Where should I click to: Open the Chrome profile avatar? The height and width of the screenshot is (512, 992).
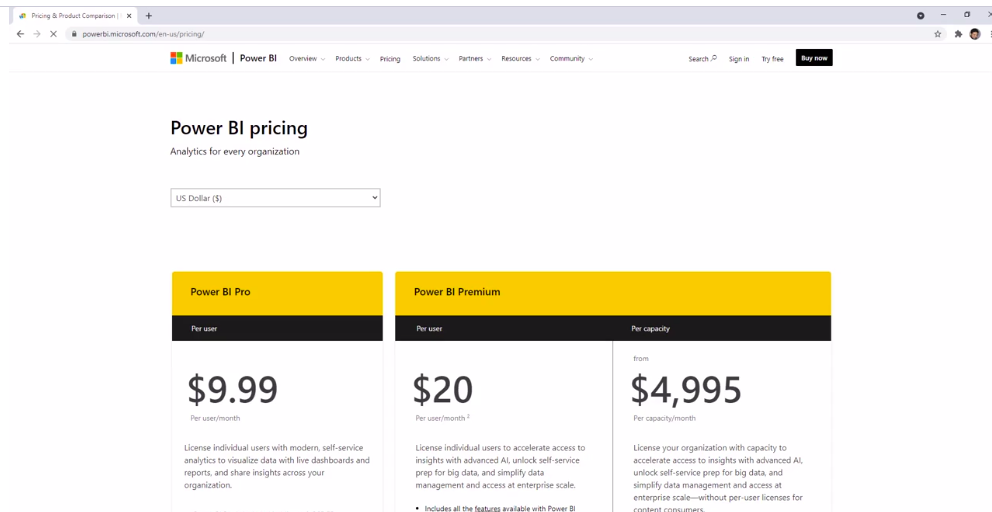(x=975, y=34)
